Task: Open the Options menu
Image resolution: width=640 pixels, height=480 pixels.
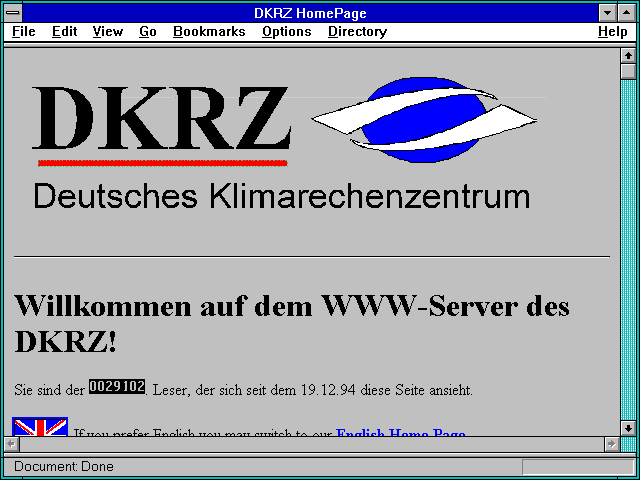Action: coord(287,32)
